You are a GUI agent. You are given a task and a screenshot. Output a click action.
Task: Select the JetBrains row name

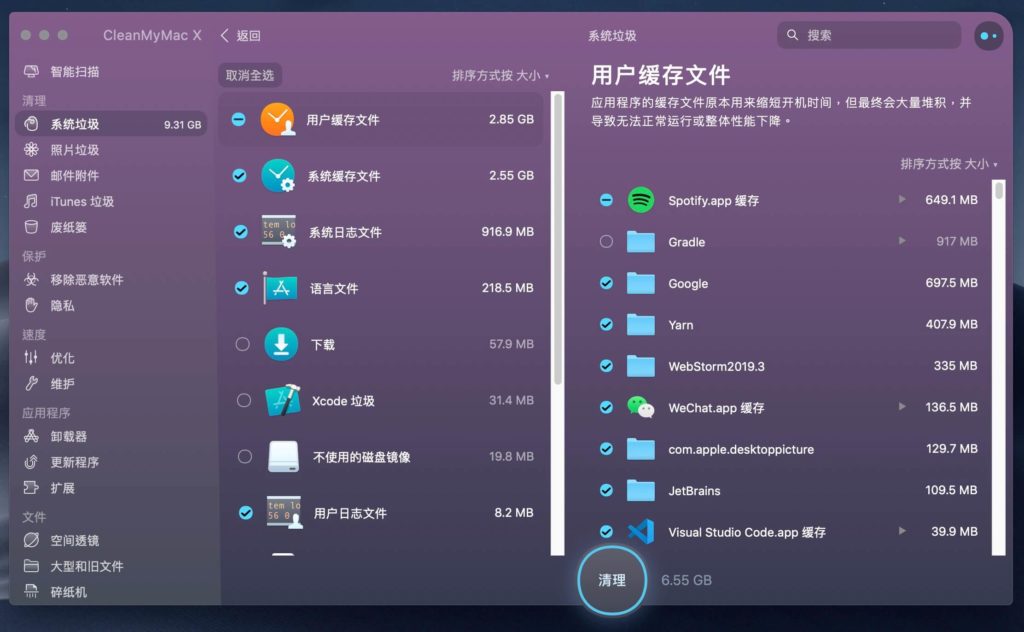[694, 490]
